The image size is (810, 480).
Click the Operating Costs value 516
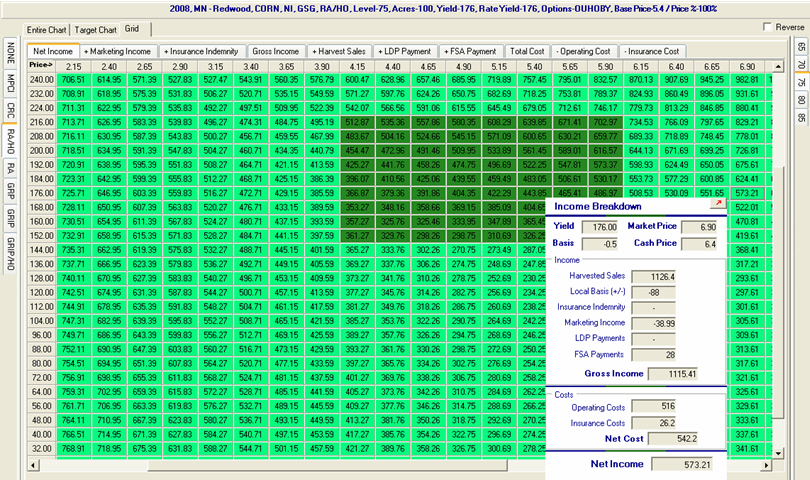tap(653, 406)
